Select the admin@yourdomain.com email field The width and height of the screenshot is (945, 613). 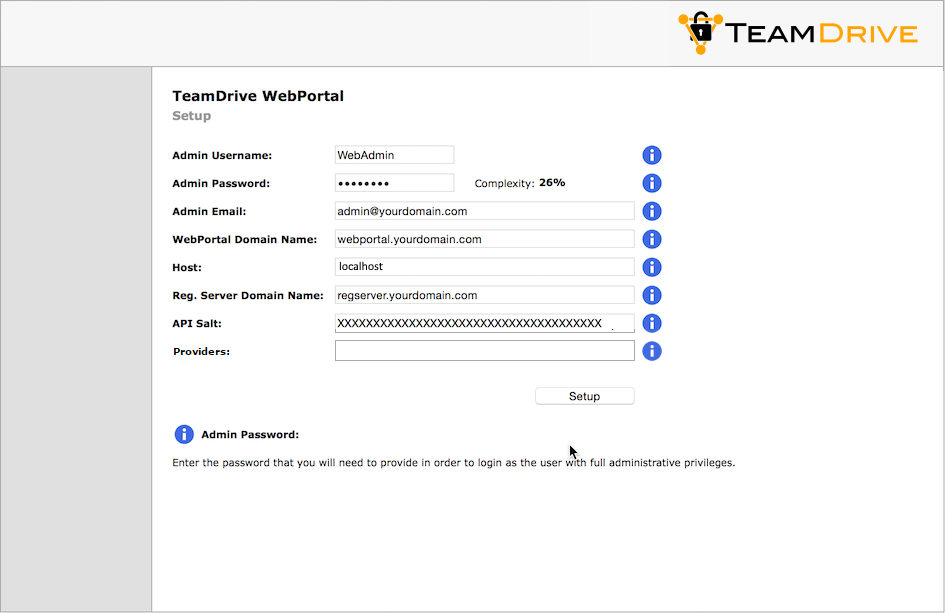coord(484,210)
